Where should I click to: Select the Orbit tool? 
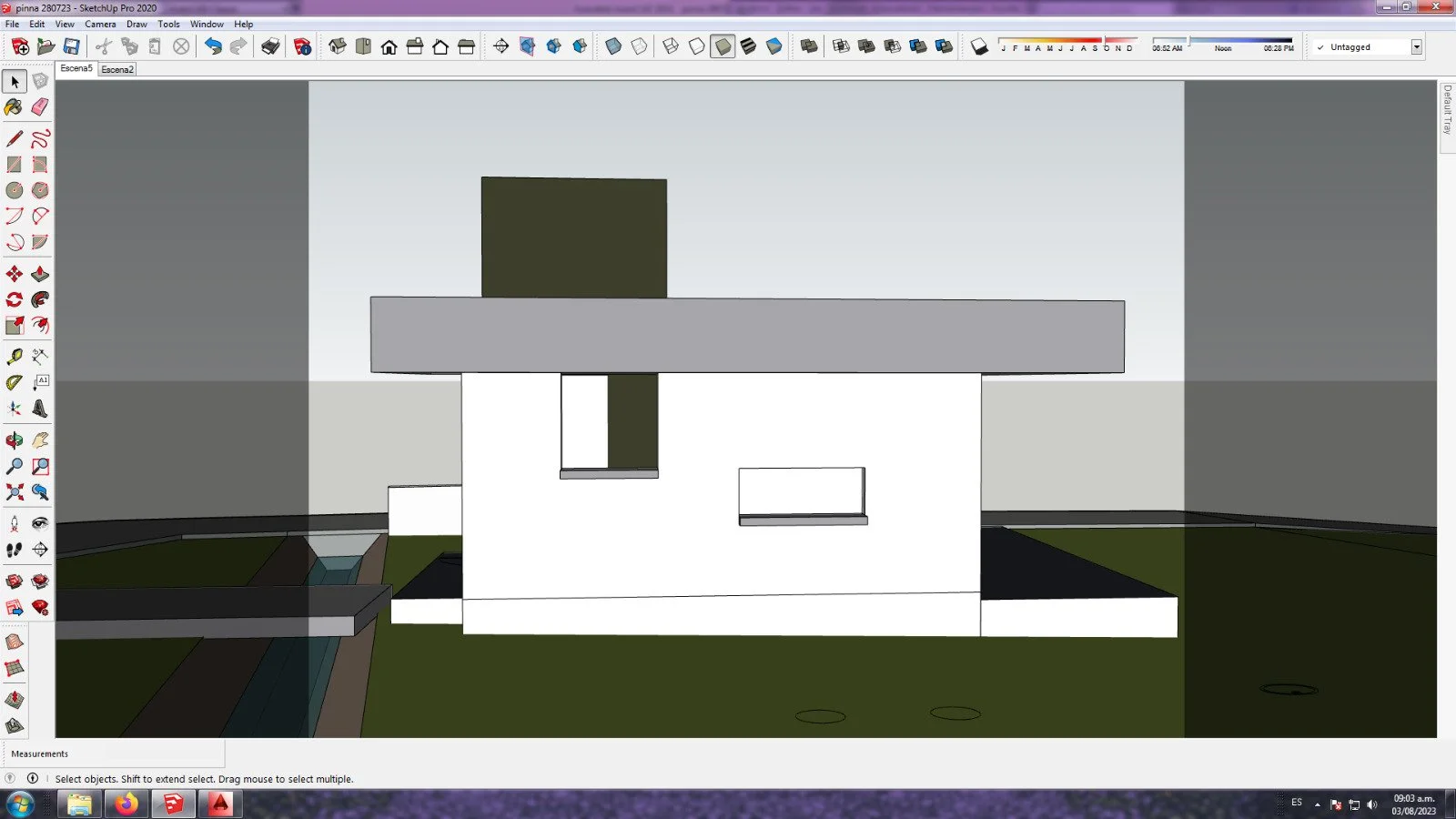click(15, 440)
